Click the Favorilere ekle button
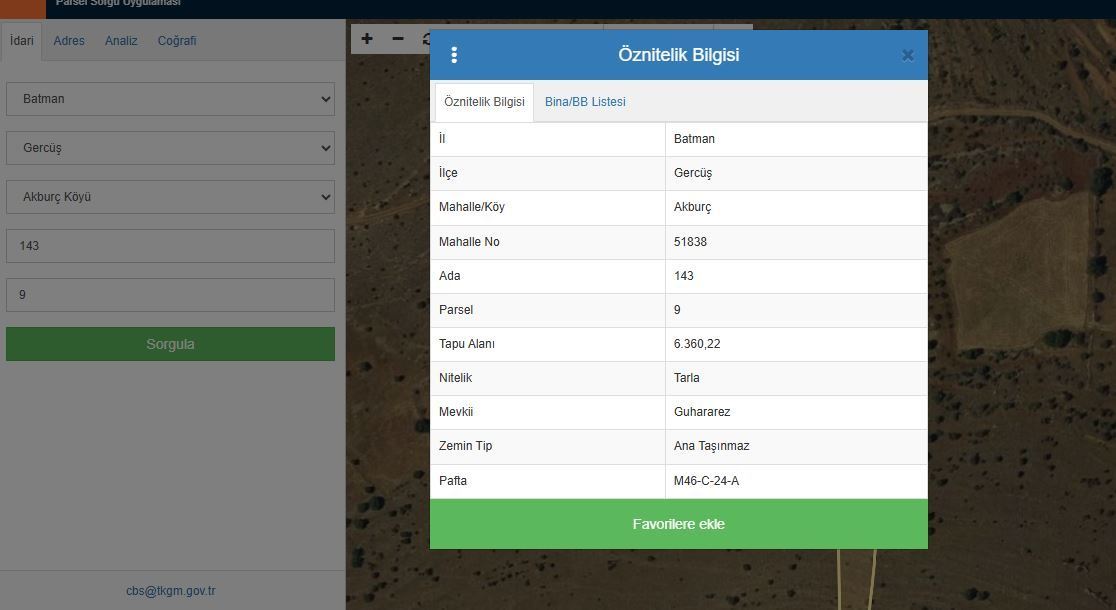The height and width of the screenshot is (610, 1116). 678,524
